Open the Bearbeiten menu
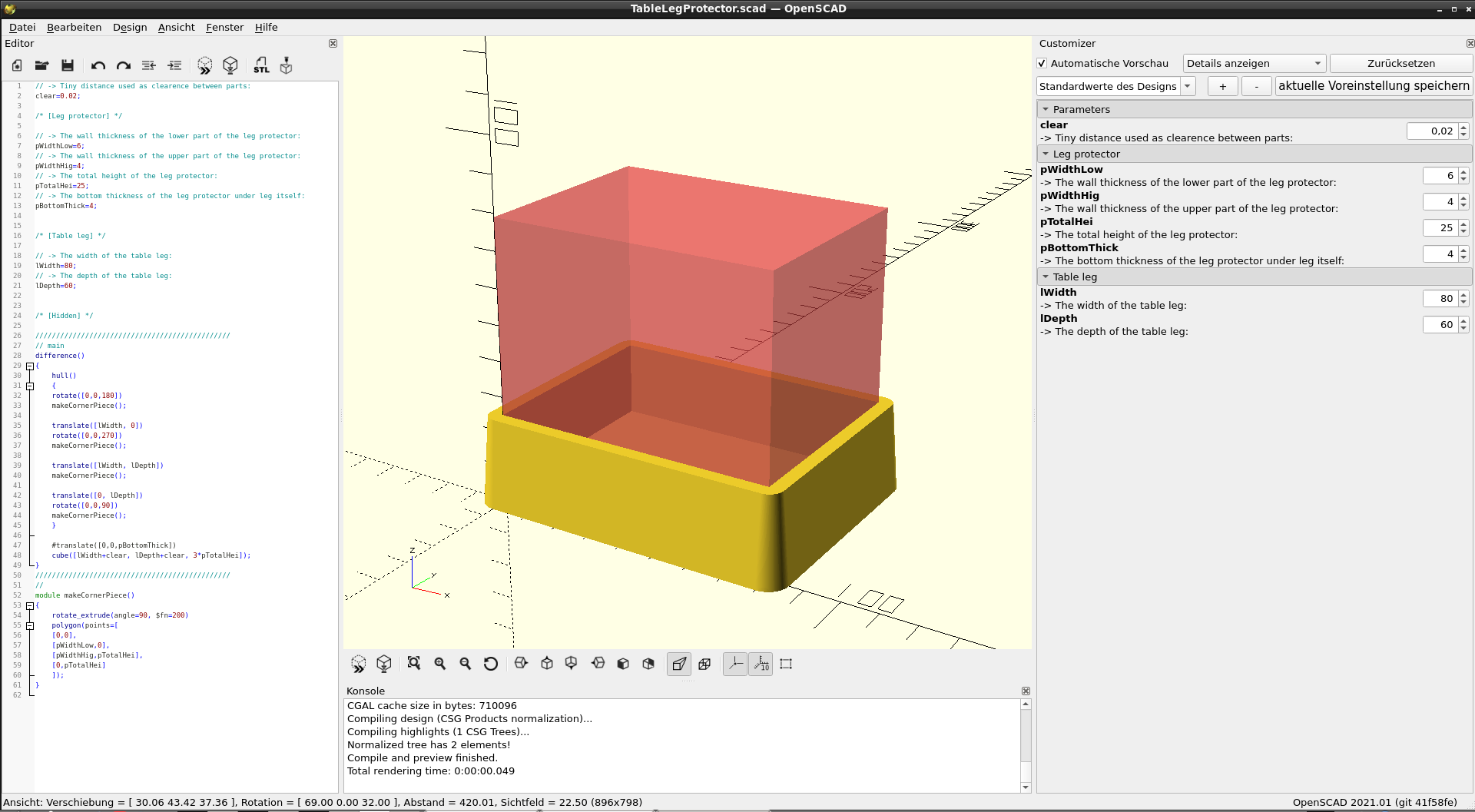The image size is (1475, 812). pyautogui.click(x=74, y=28)
